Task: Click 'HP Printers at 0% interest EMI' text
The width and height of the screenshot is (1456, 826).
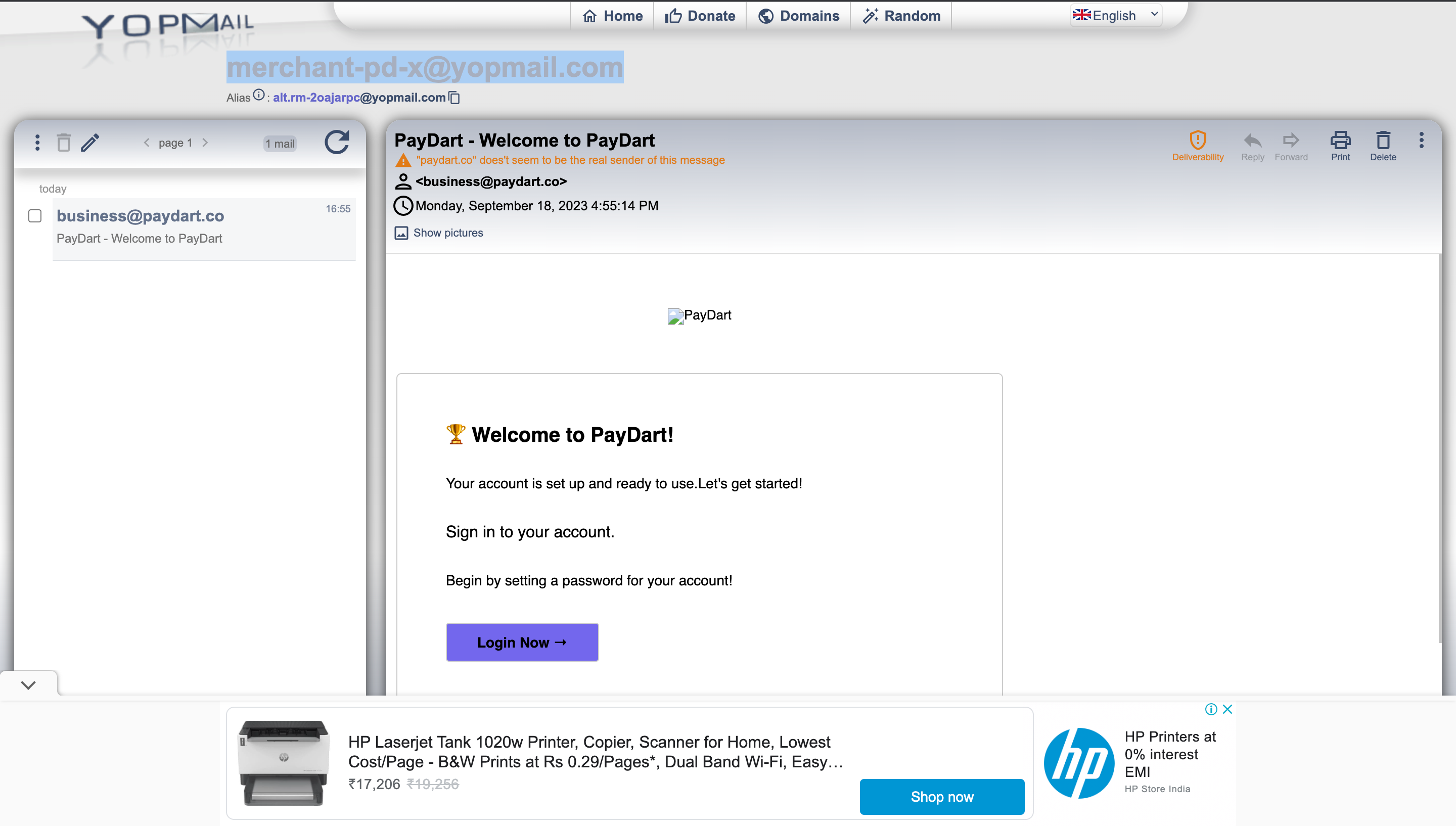Action: click(x=1169, y=754)
